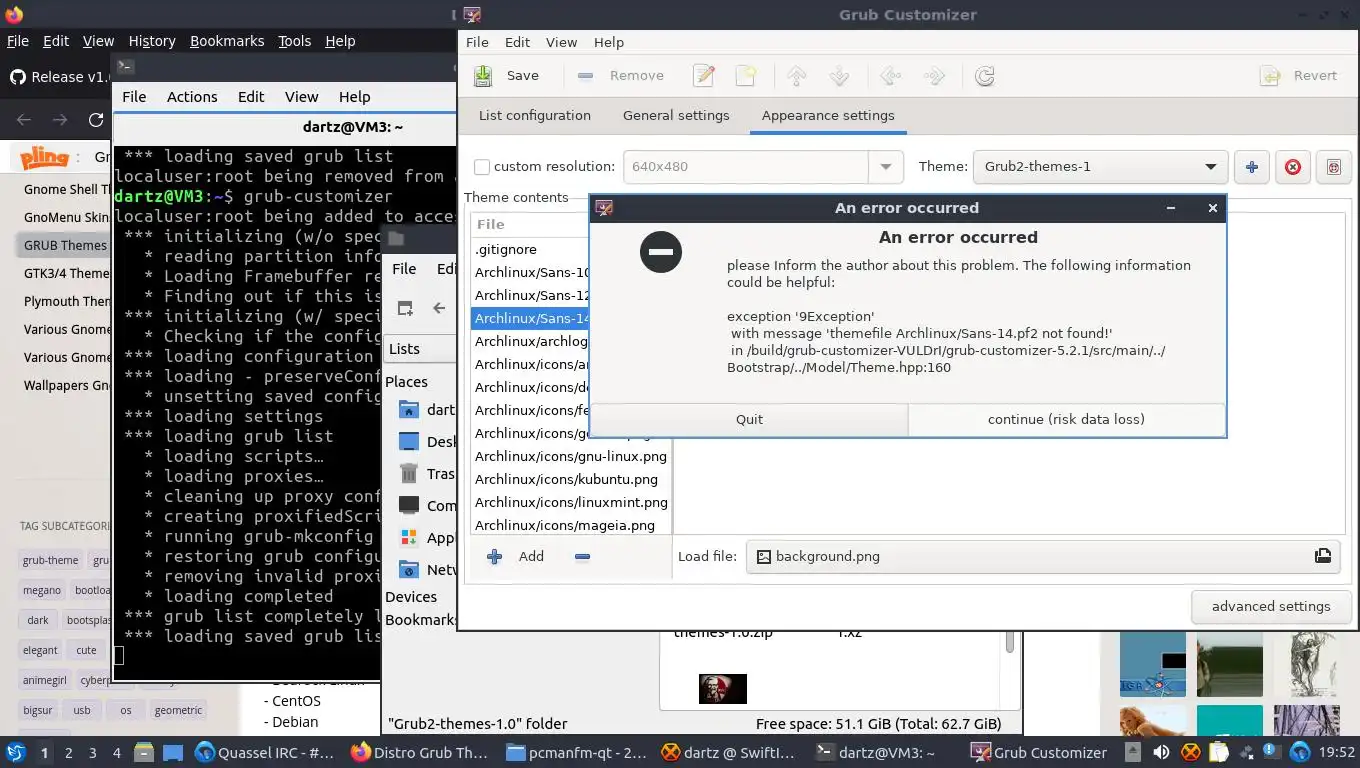Click GRUB Themes category in Firefox sidebar
The image size is (1360, 768).
click(x=65, y=245)
